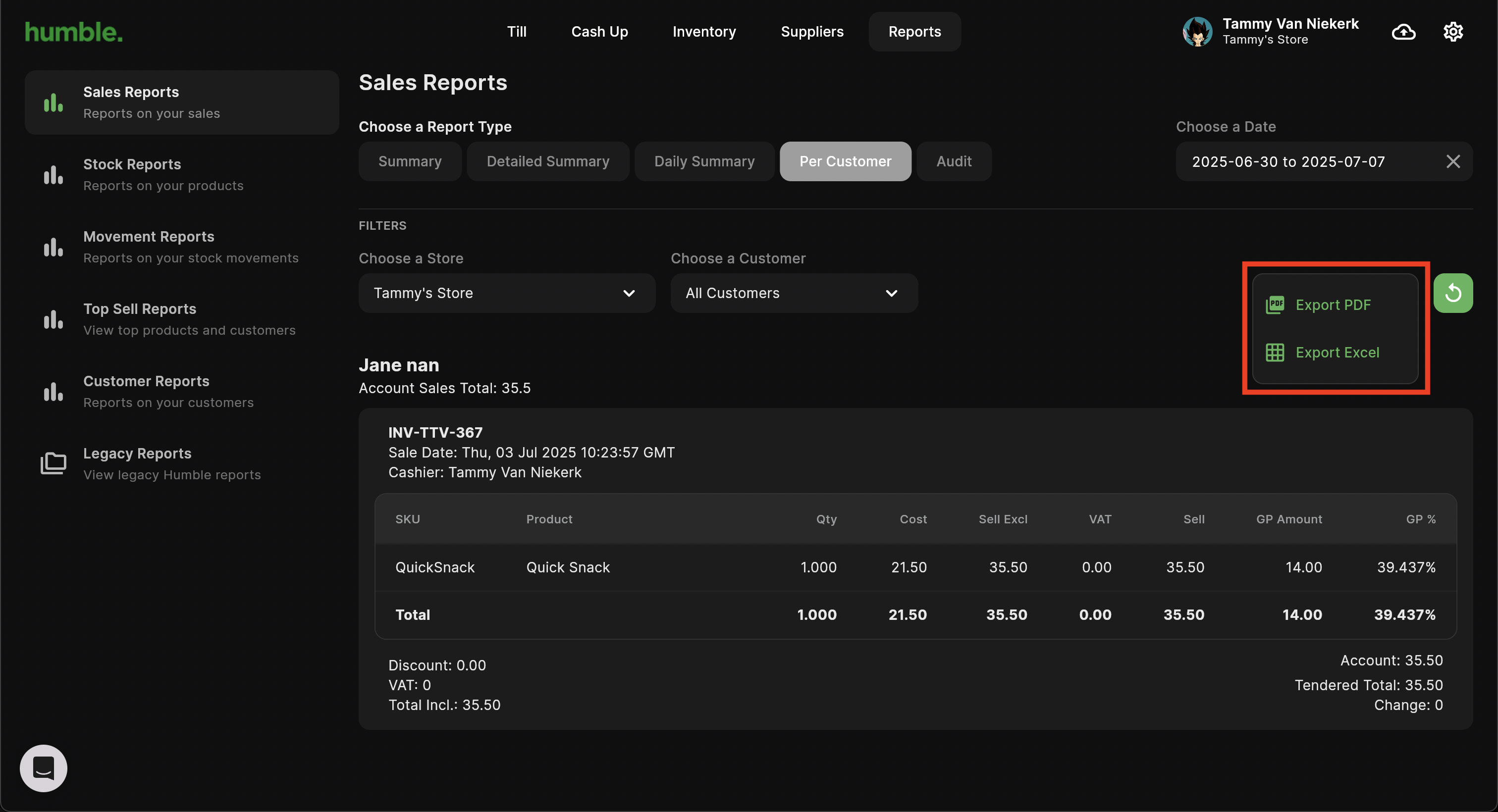
Task: Click the Cost column header
Action: (913, 519)
